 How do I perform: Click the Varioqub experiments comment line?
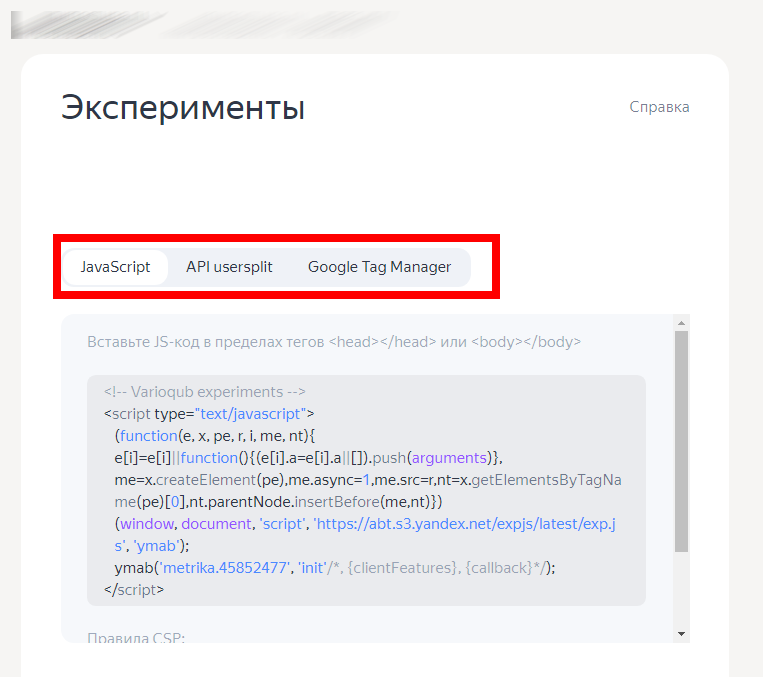[204, 392]
